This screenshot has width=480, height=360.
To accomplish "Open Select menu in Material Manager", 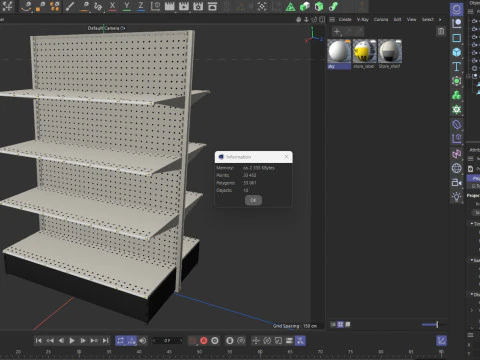I will coord(428,19).
